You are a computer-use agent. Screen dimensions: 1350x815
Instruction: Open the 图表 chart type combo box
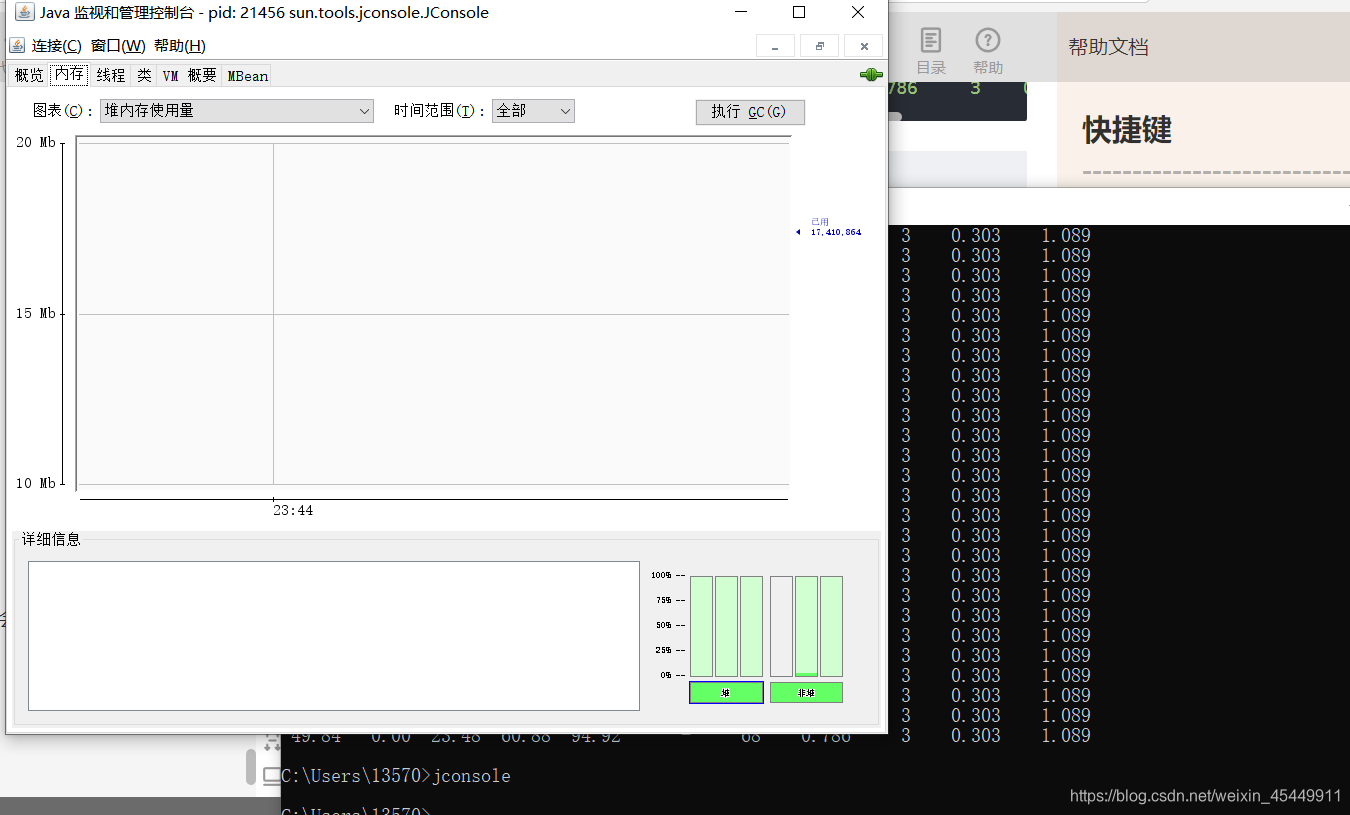tap(237, 111)
